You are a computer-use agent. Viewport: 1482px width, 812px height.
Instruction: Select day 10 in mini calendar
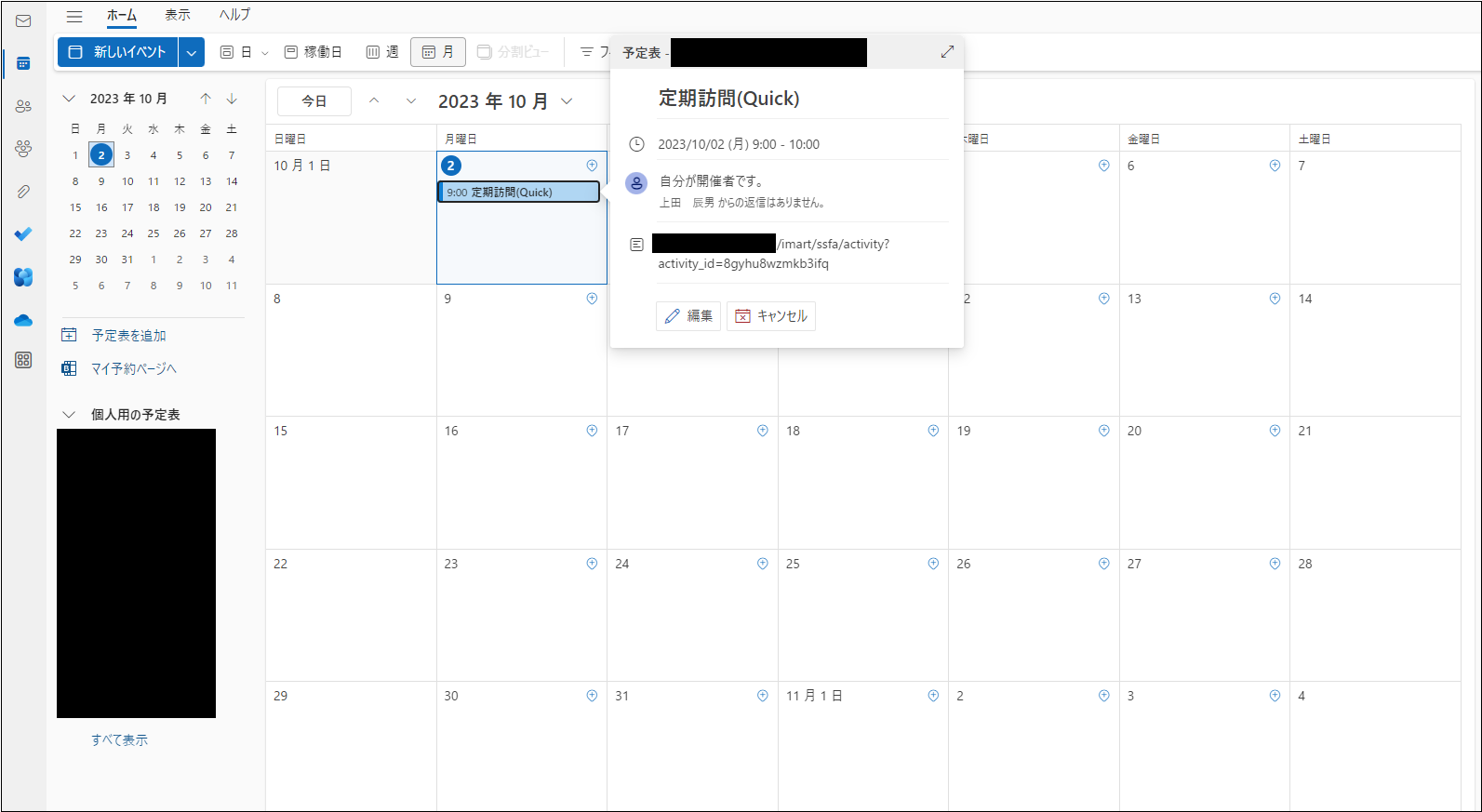tap(127, 181)
